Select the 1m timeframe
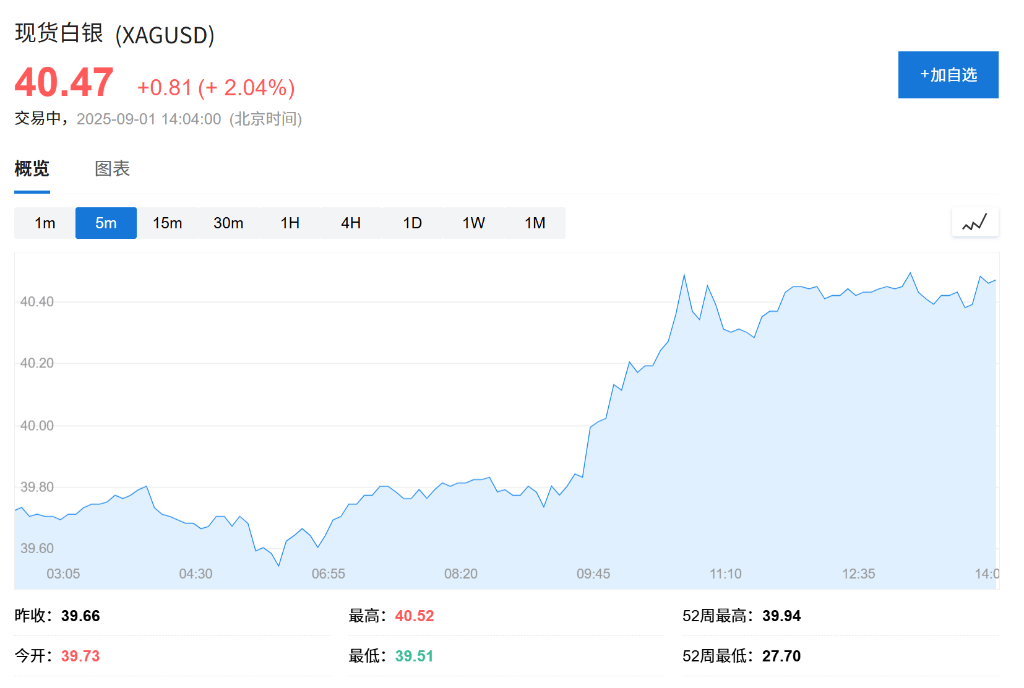 [44, 222]
